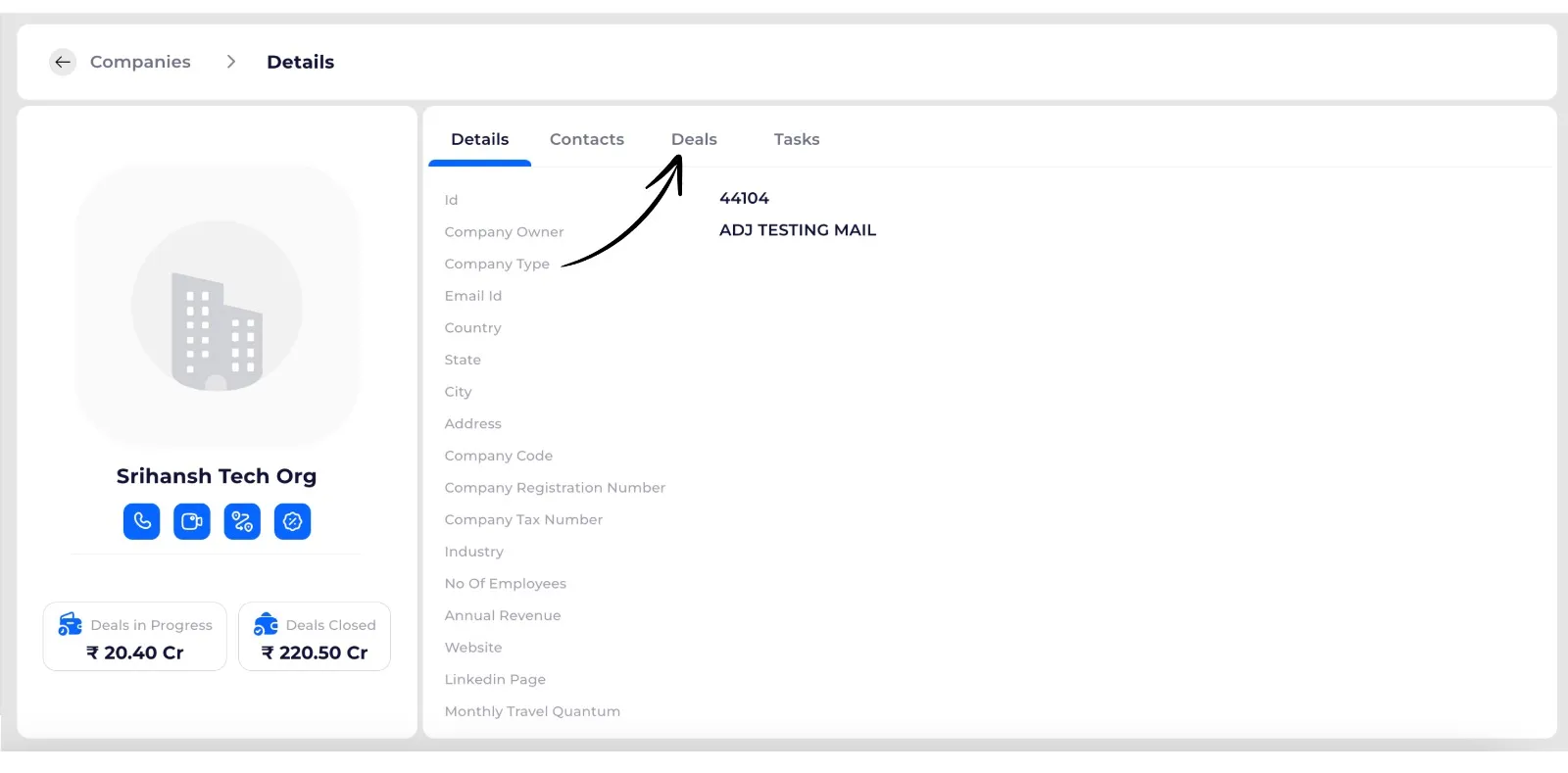This screenshot has height=773, width=1568.
Task: Click the Company Owner label
Action: coord(504,232)
